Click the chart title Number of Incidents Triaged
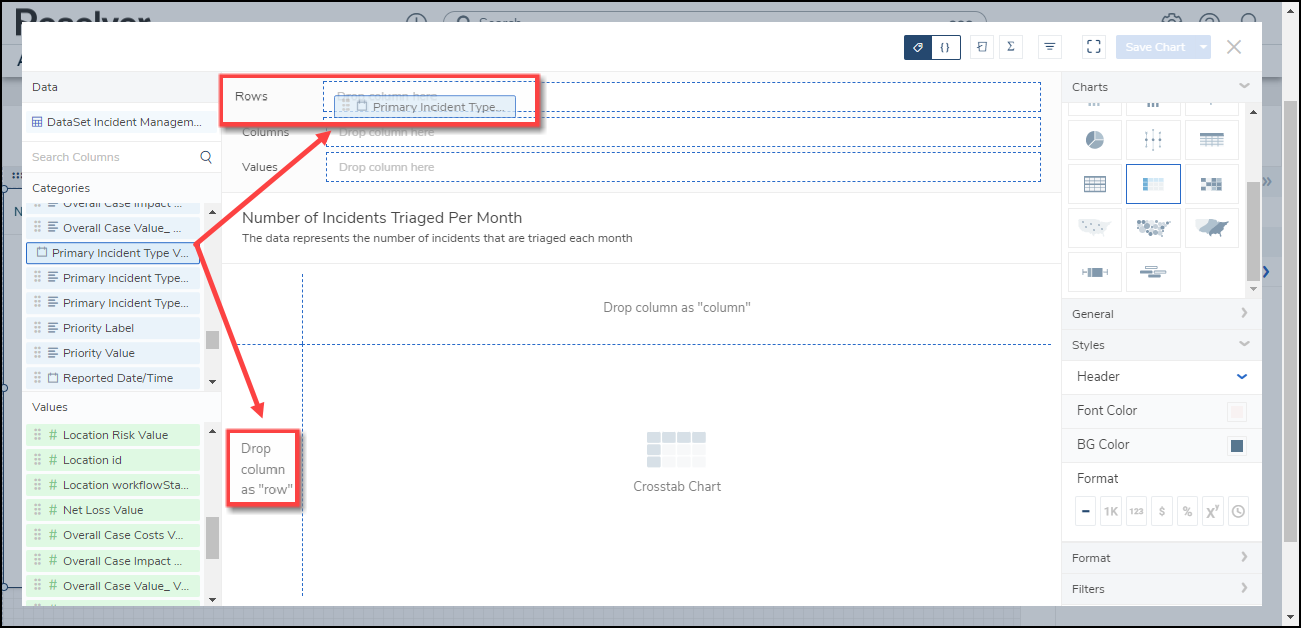Image resolution: width=1301 pixels, height=628 pixels. click(382, 217)
